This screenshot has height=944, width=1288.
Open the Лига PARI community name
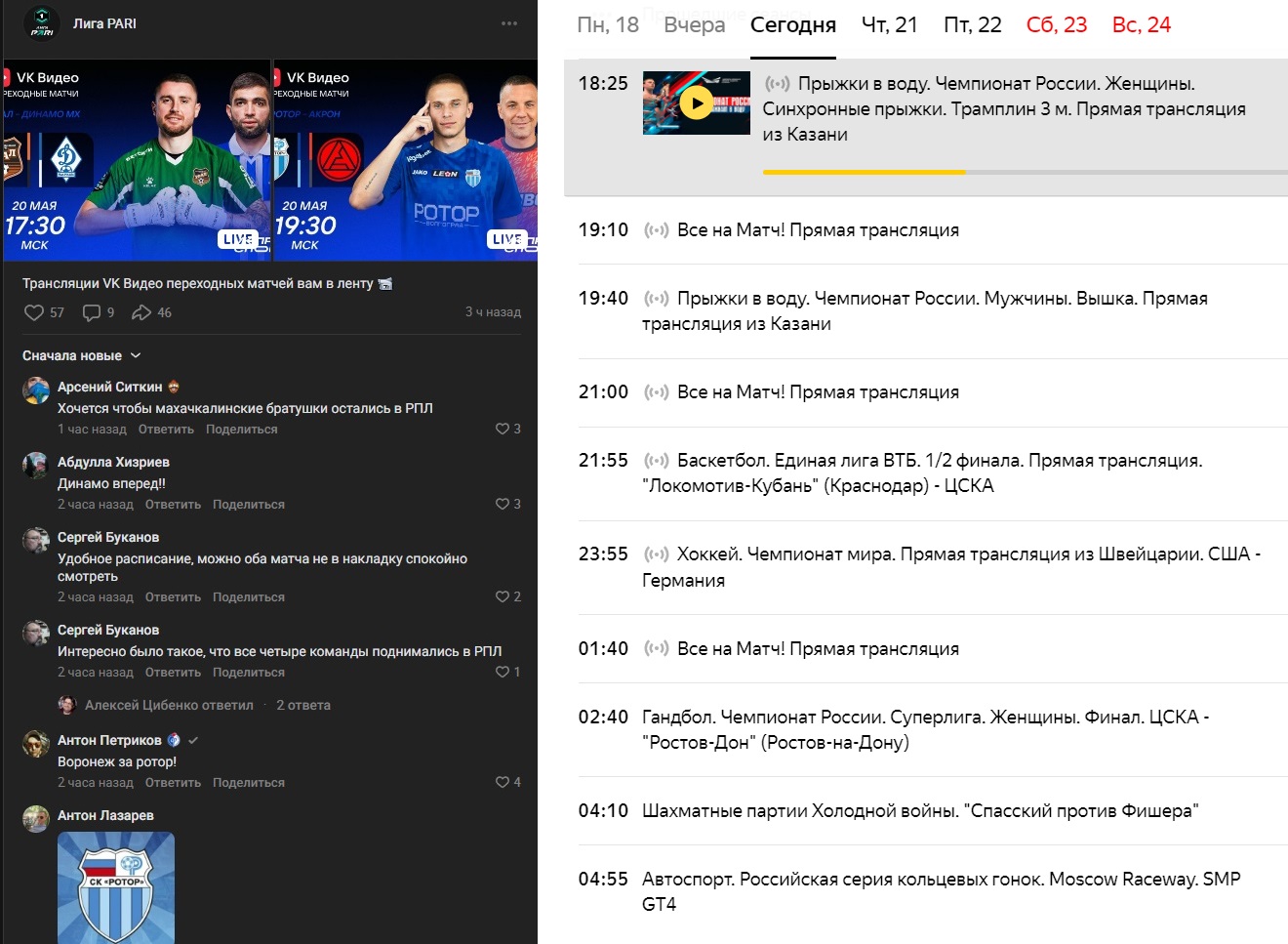(x=104, y=23)
